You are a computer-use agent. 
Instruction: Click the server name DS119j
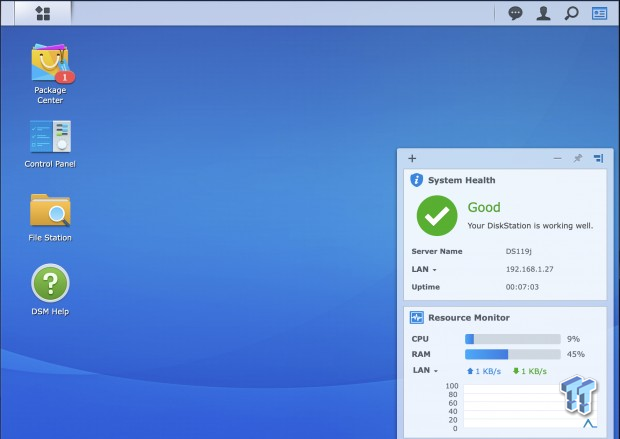click(x=518, y=251)
